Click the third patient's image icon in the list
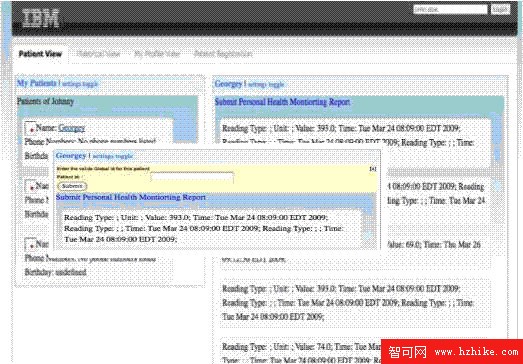The height and width of the screenshot is (364, 523). [x=30, y=244]
